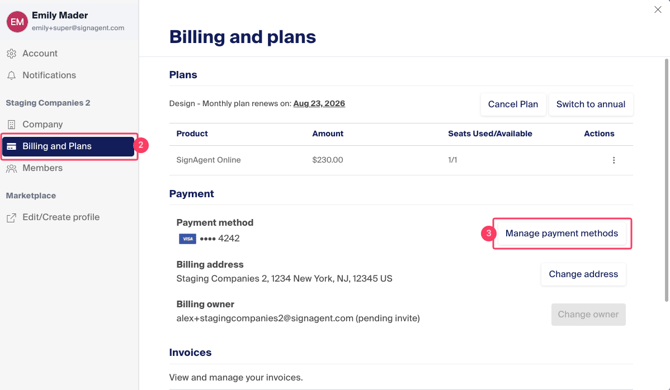Click Switch to annual button

(591, 104)
